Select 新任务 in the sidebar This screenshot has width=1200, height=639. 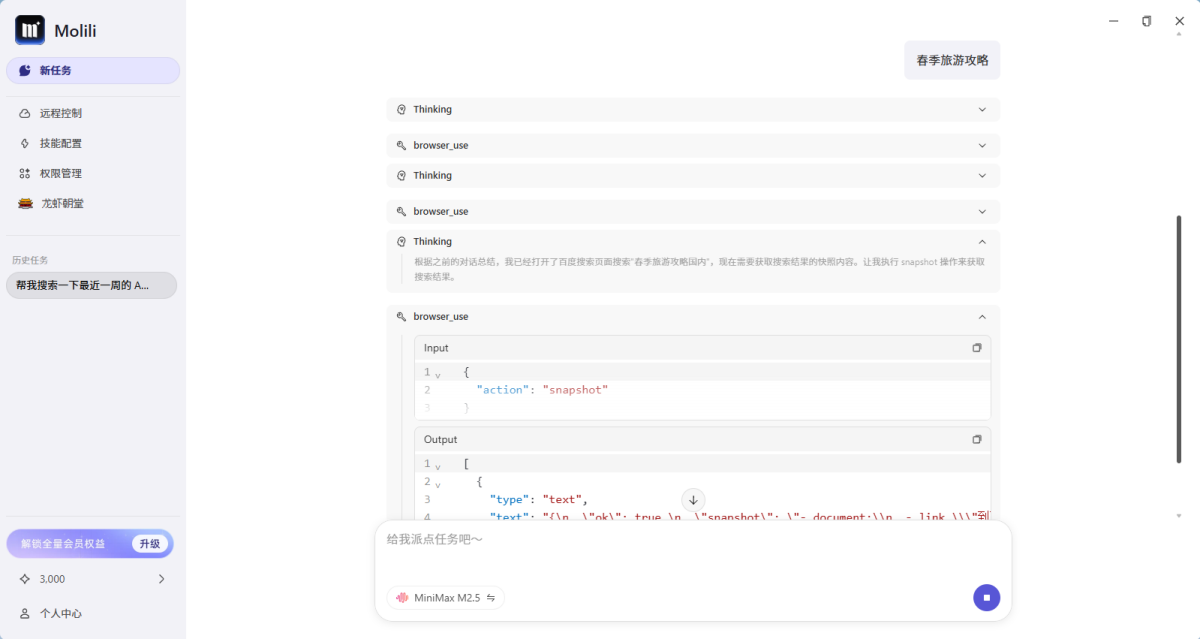(92, 71)
